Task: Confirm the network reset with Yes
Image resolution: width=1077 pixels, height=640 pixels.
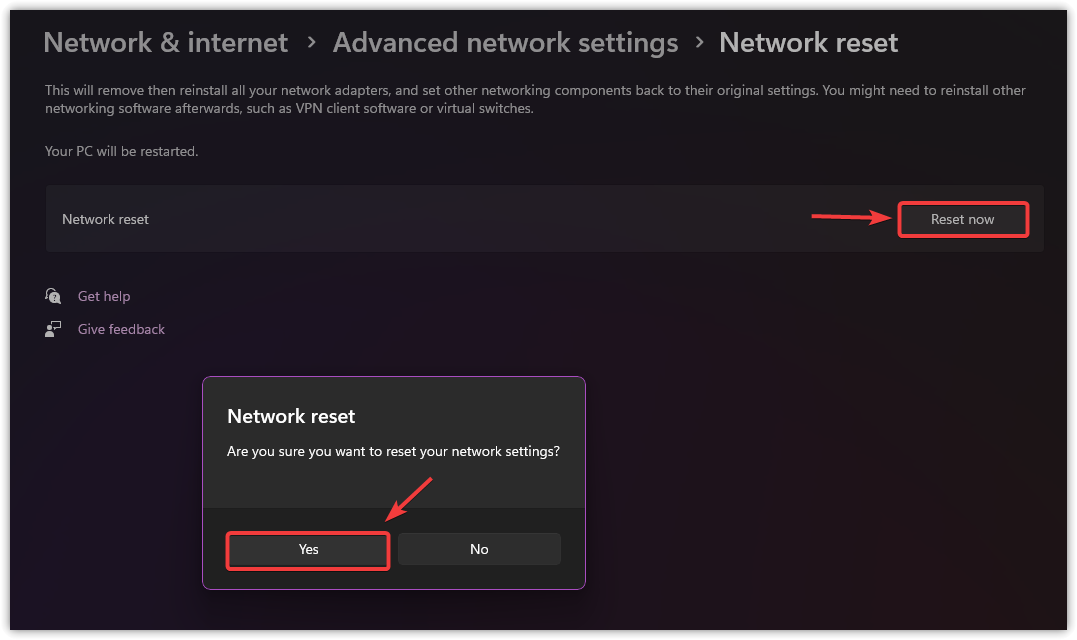Action: 308,549
